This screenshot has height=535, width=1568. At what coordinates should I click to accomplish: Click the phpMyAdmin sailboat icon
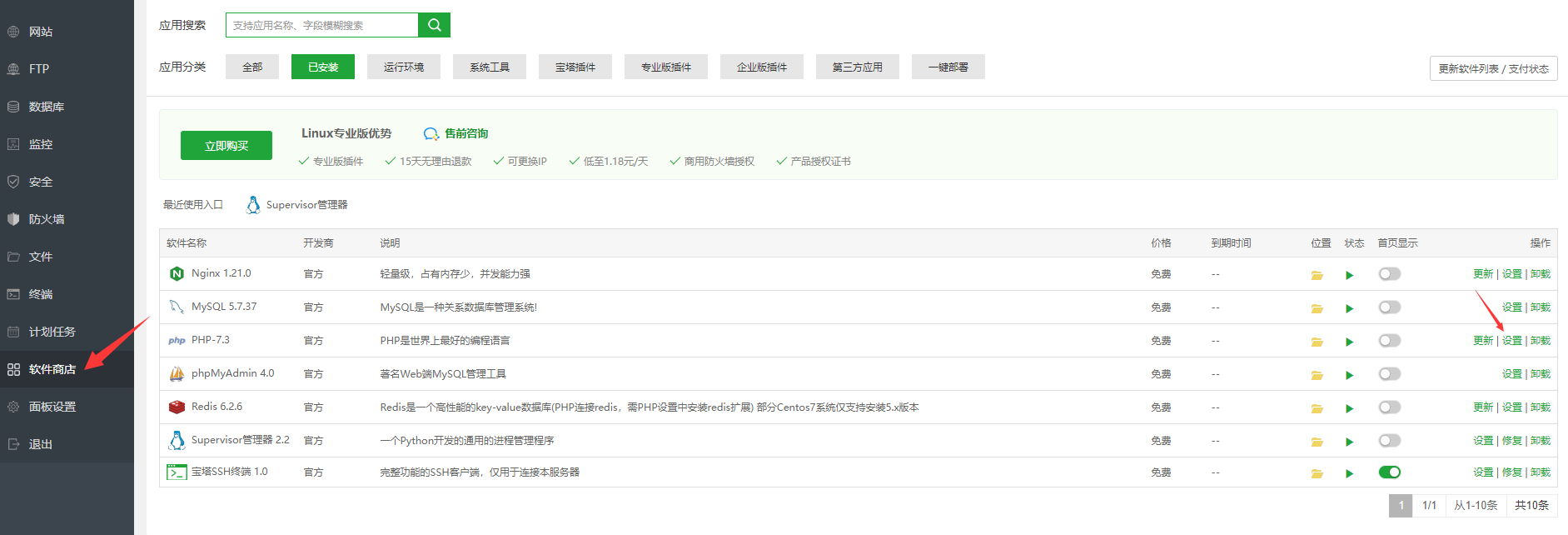click(x=177, y=374)
